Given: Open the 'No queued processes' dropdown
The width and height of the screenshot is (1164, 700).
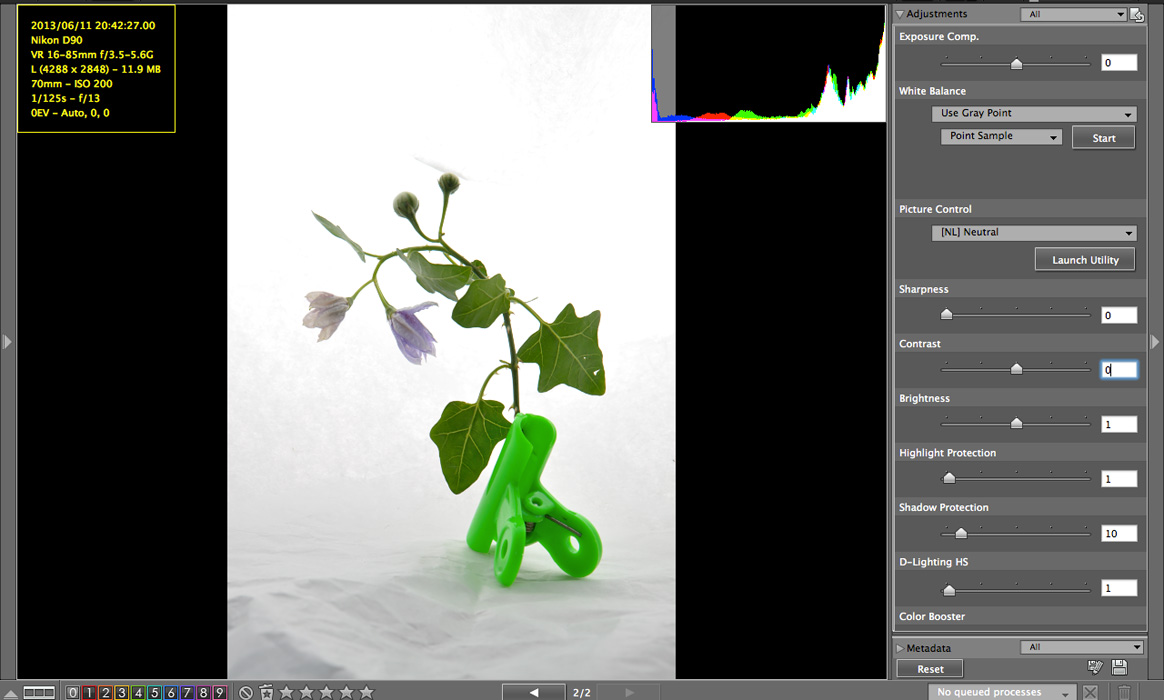Looking at the screenshot, I should (x=1002, y=692).
